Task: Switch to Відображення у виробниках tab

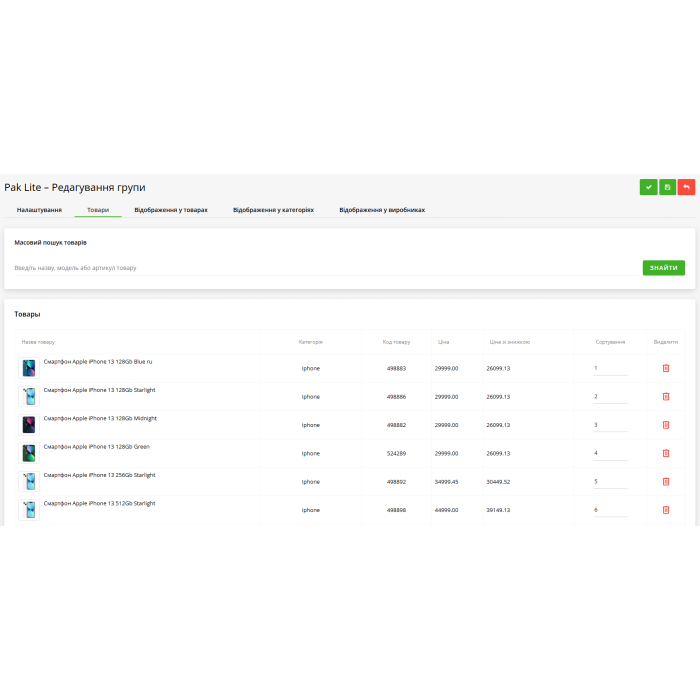Action: coord(382,210)
